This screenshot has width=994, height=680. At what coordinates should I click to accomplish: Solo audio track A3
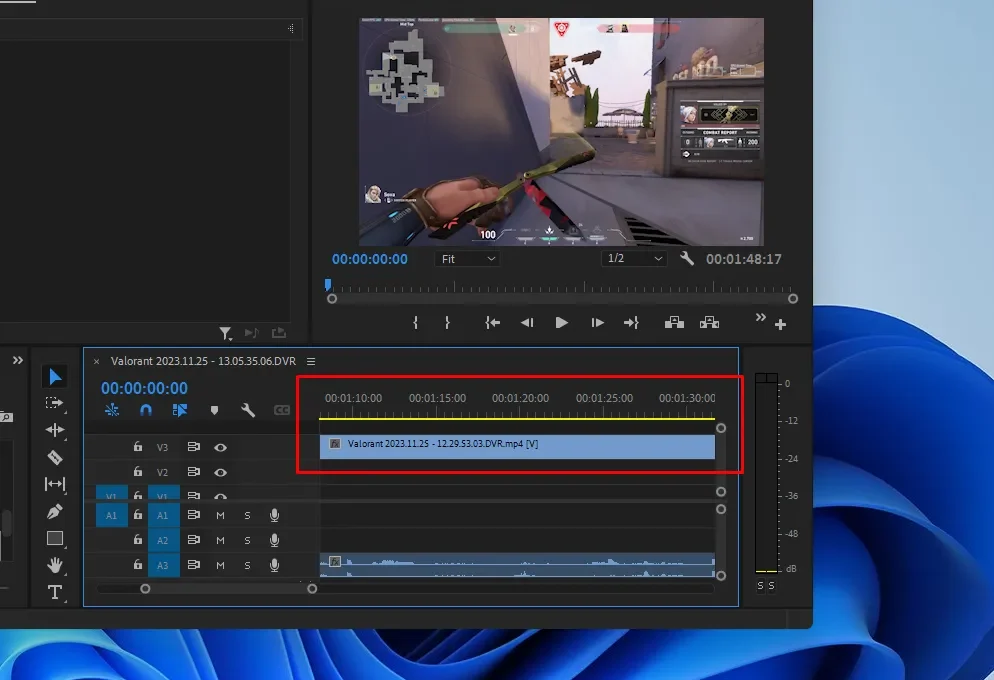(x=247, y=565)
